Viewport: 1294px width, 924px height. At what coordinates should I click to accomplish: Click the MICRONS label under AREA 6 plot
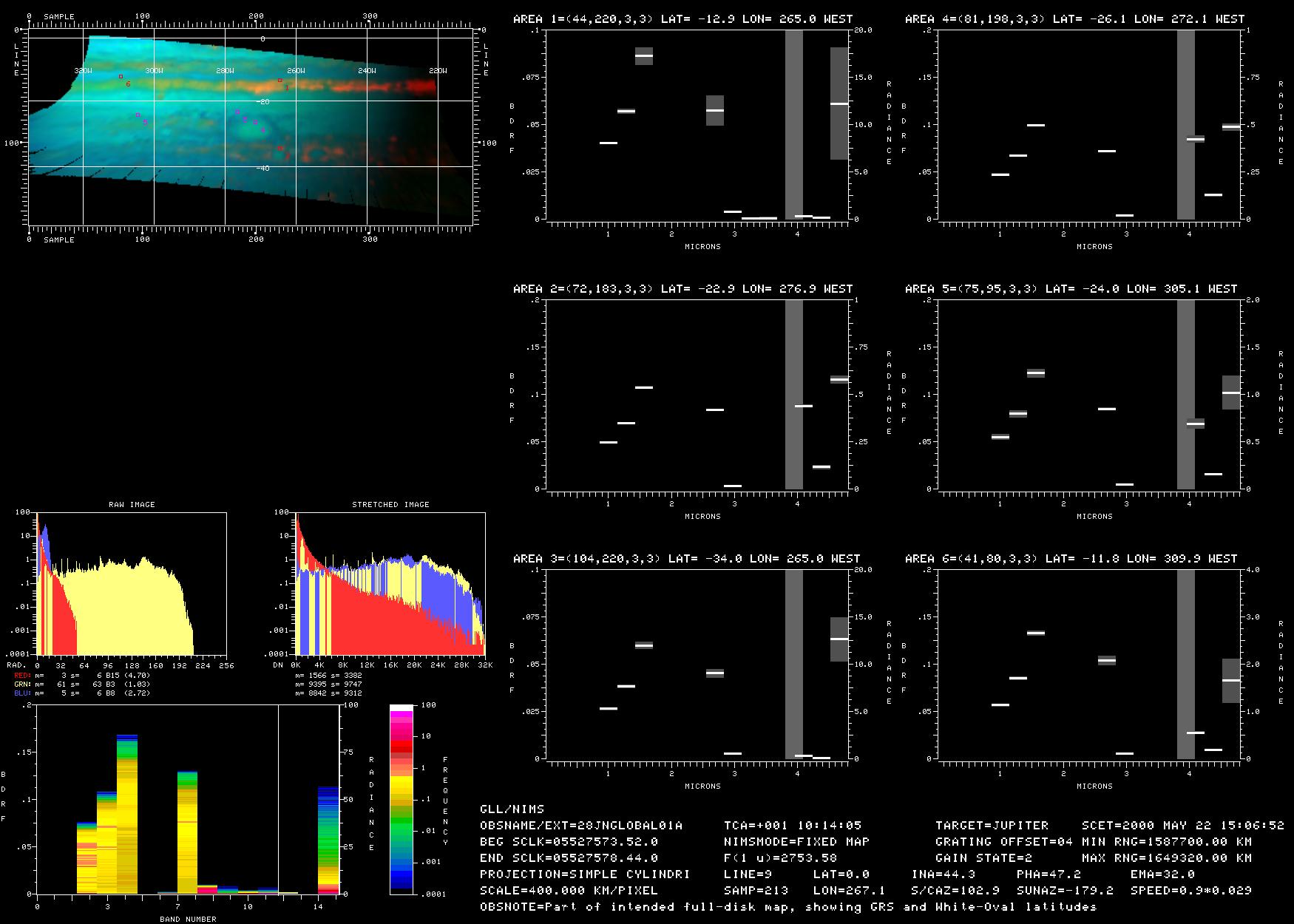[1094, 787]
